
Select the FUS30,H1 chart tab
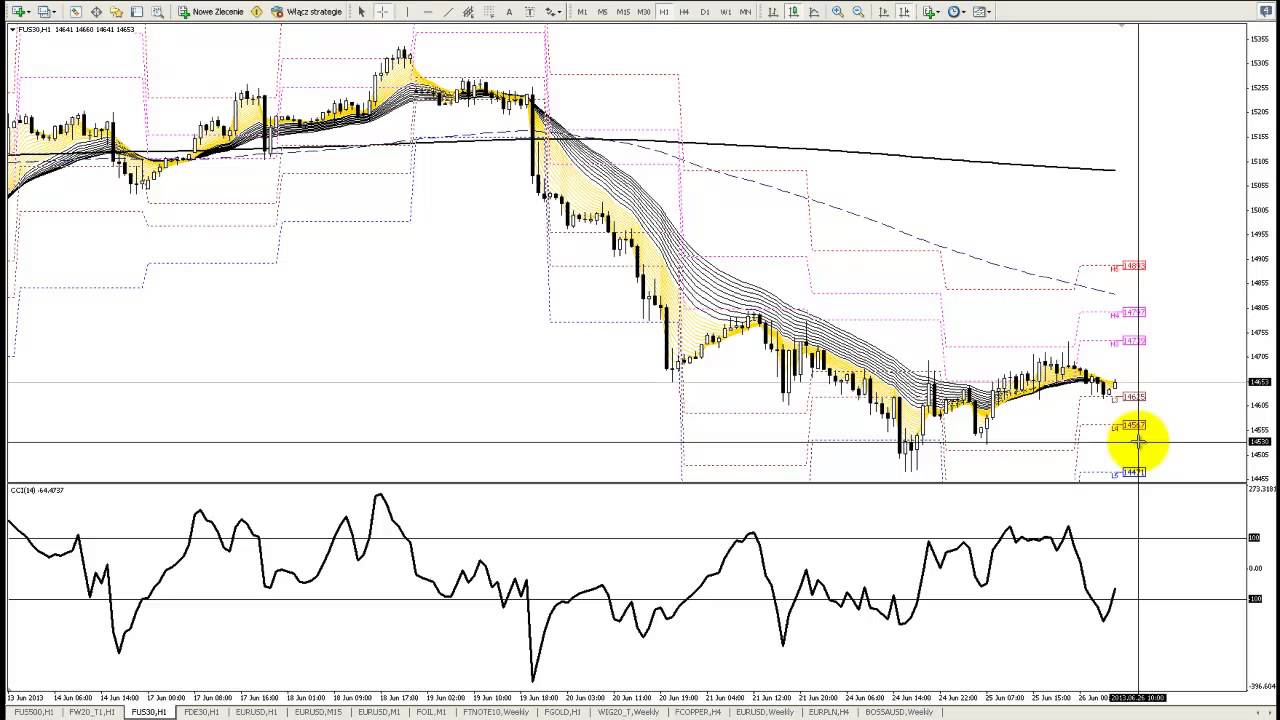tap(149, 712)
